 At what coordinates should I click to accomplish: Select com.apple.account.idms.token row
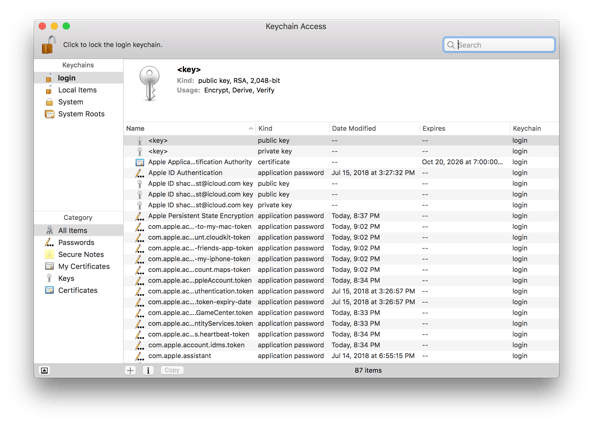tap(341, 345)
